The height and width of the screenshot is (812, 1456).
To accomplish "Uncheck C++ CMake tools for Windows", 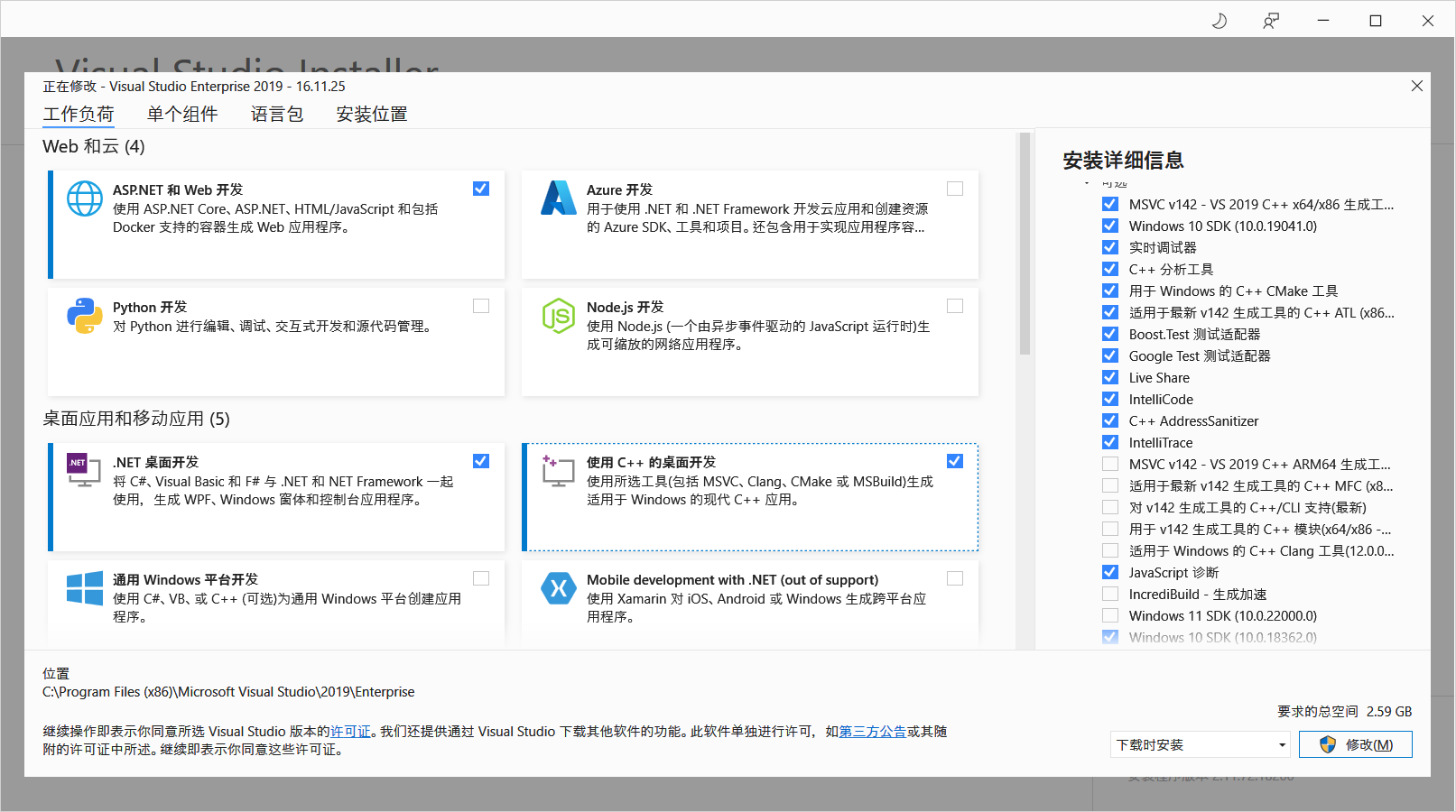I will coord(1110,291).
